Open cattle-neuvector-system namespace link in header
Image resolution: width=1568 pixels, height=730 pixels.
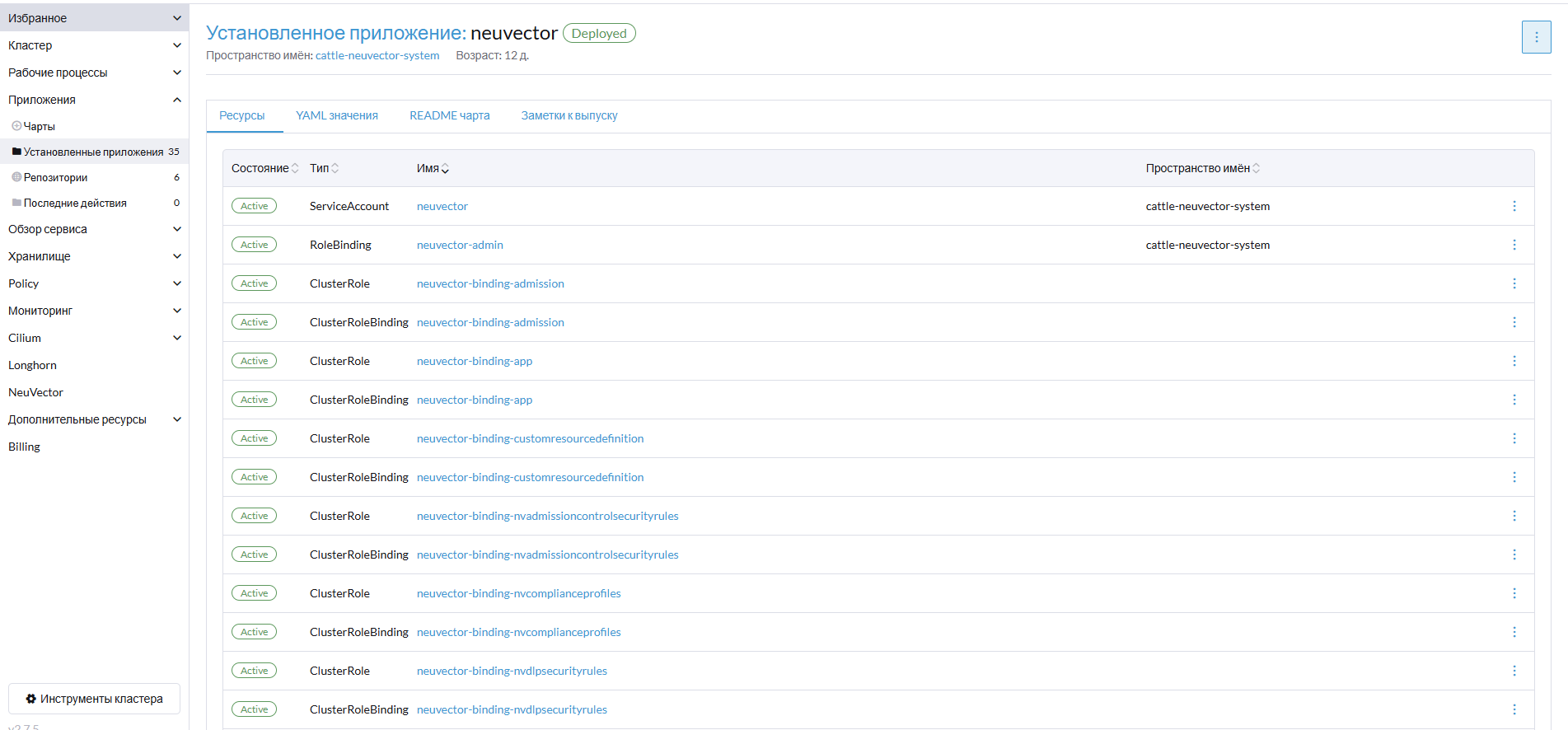coord(377,55)
